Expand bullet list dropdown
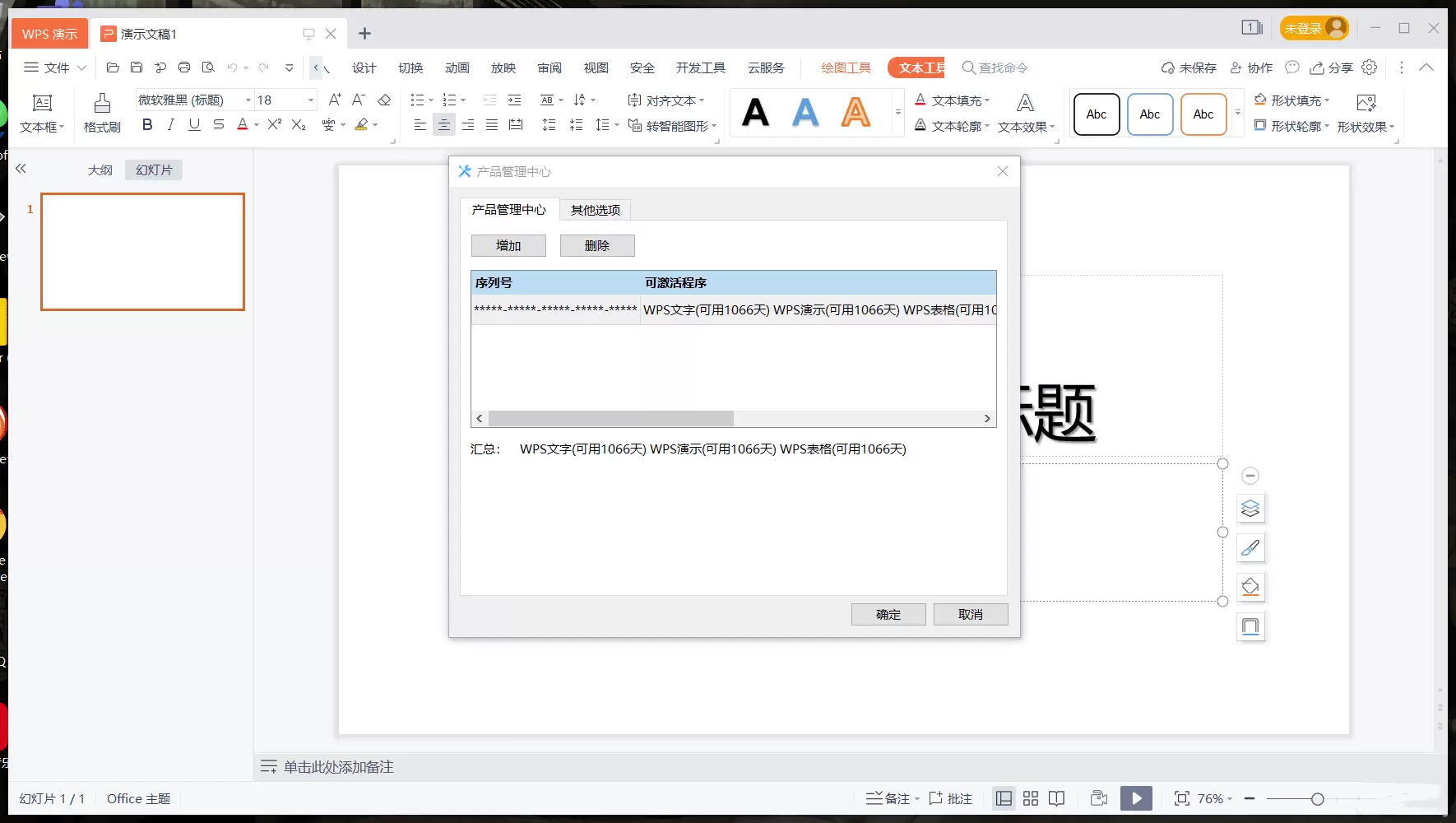This screenshot has height=823, width=1456. click(431, 100)
